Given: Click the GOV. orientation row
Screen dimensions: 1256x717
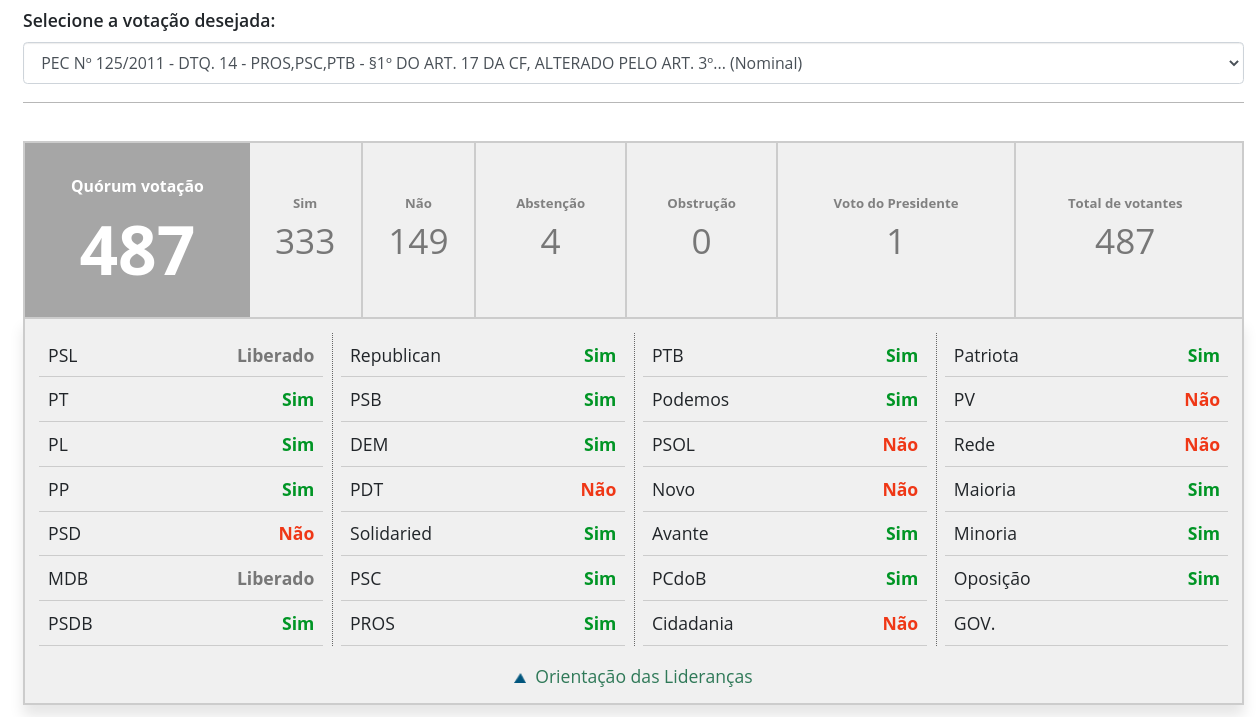Looking at the screenshot, I should [x=1086, y=624].
